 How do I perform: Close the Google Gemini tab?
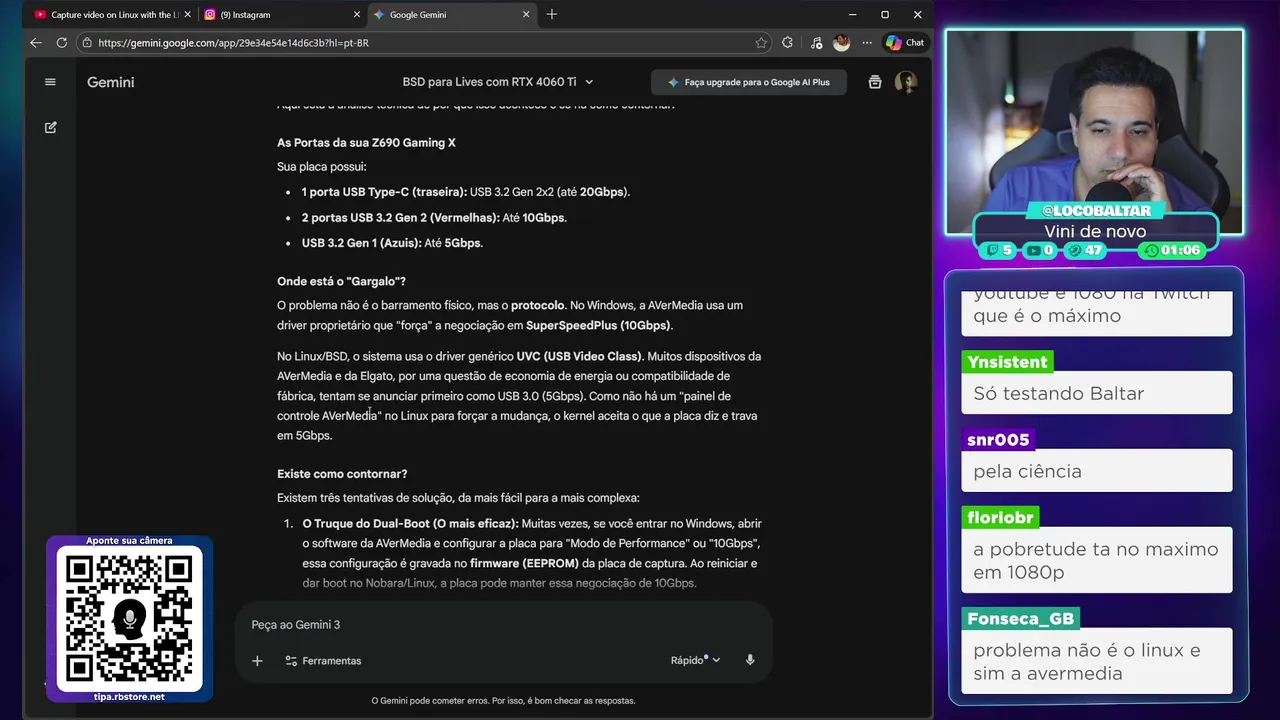pyautogui.click(x=527, y=15)
